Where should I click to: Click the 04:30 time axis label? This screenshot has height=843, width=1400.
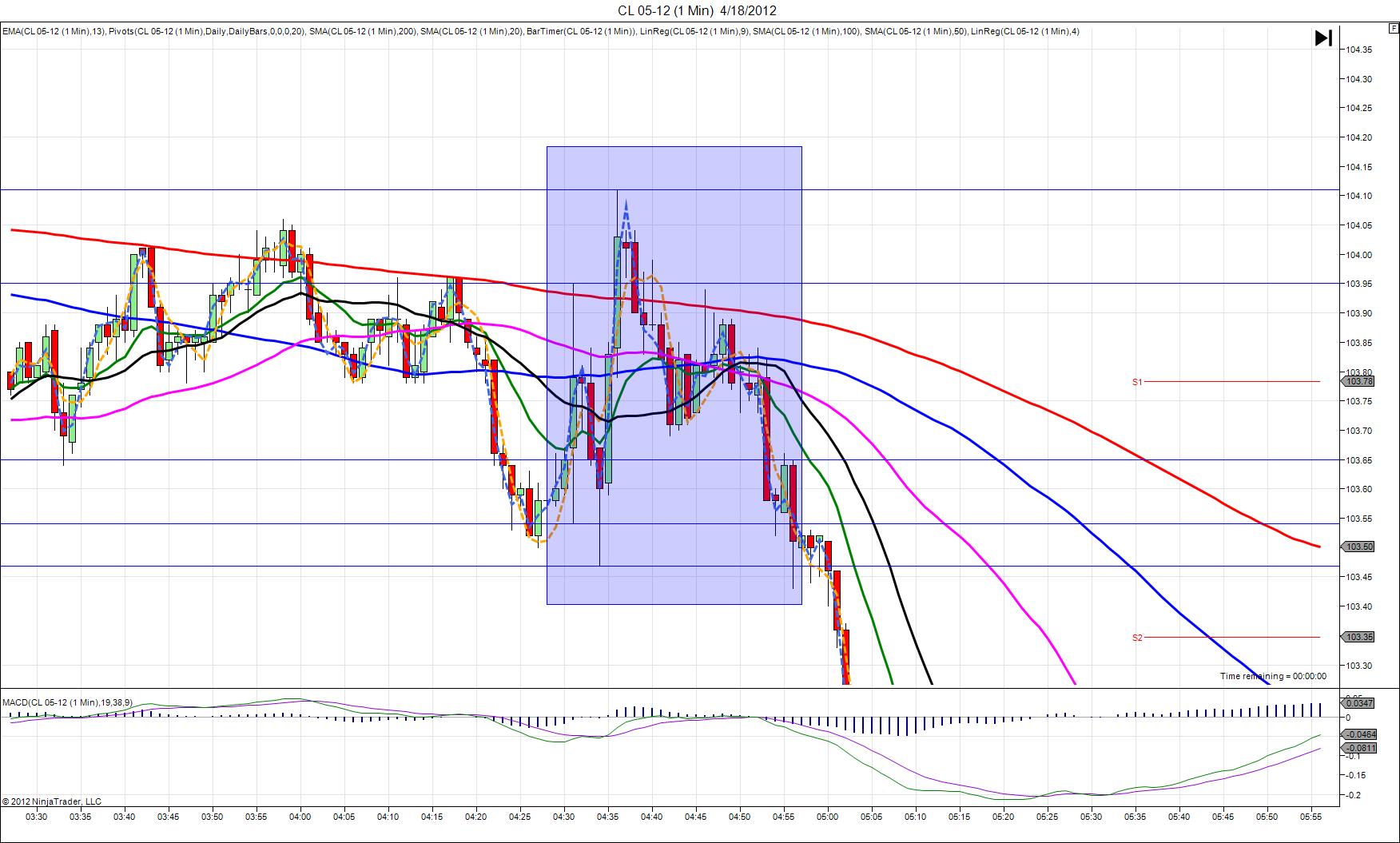pos(564,817)
